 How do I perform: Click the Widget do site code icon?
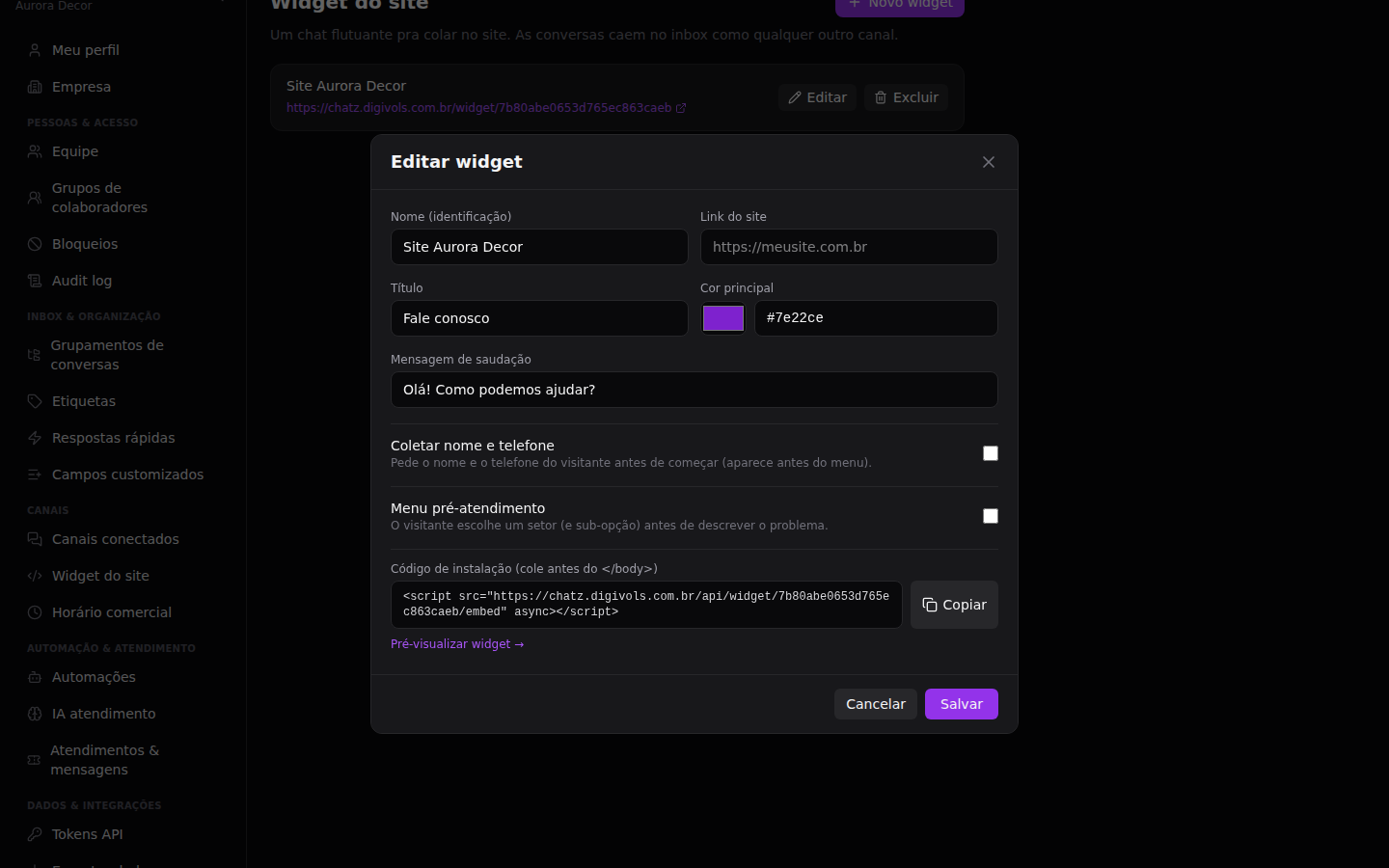click(x=35, y=576)
